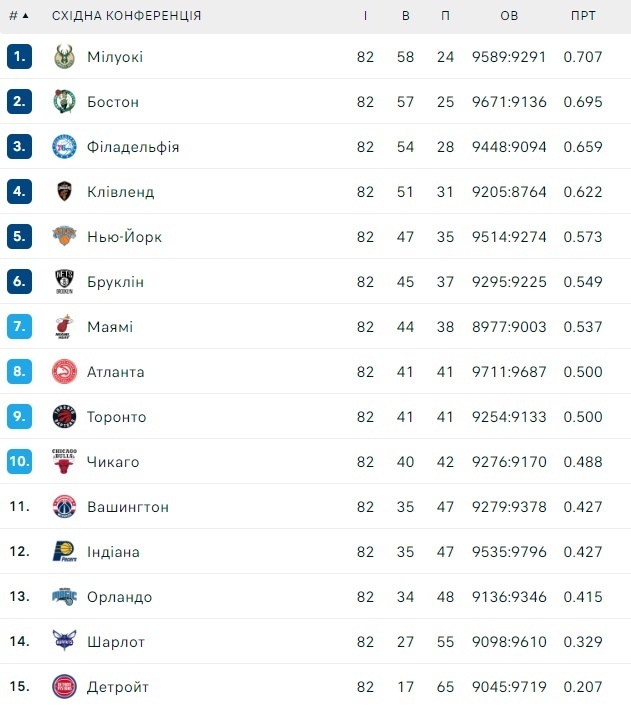This screenshot has height=707, width=631.
Task: Click the Boston Celtics logo
Action: point(64,102)
